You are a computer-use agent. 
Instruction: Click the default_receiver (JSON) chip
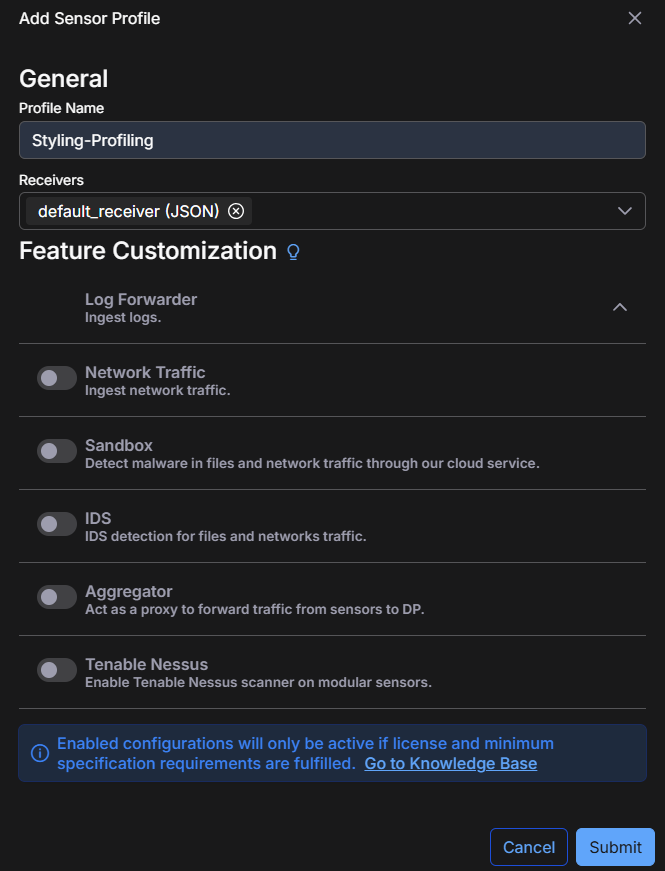click(x=128, y=211)
